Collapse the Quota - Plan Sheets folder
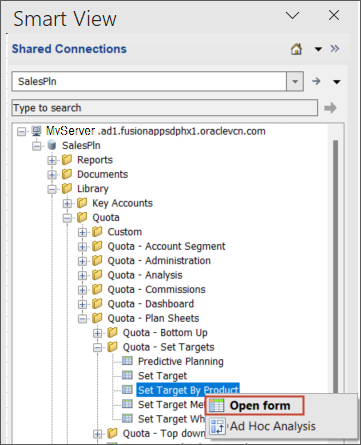 82,319
